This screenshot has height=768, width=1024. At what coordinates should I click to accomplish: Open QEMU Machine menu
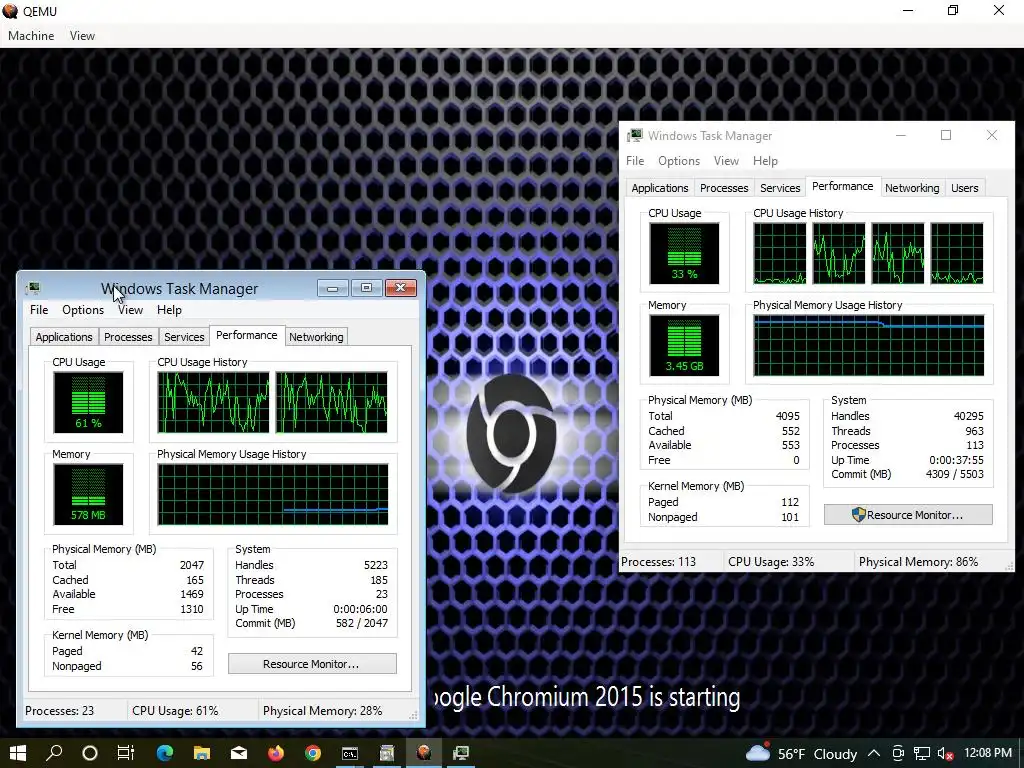(x=31, y=36)
